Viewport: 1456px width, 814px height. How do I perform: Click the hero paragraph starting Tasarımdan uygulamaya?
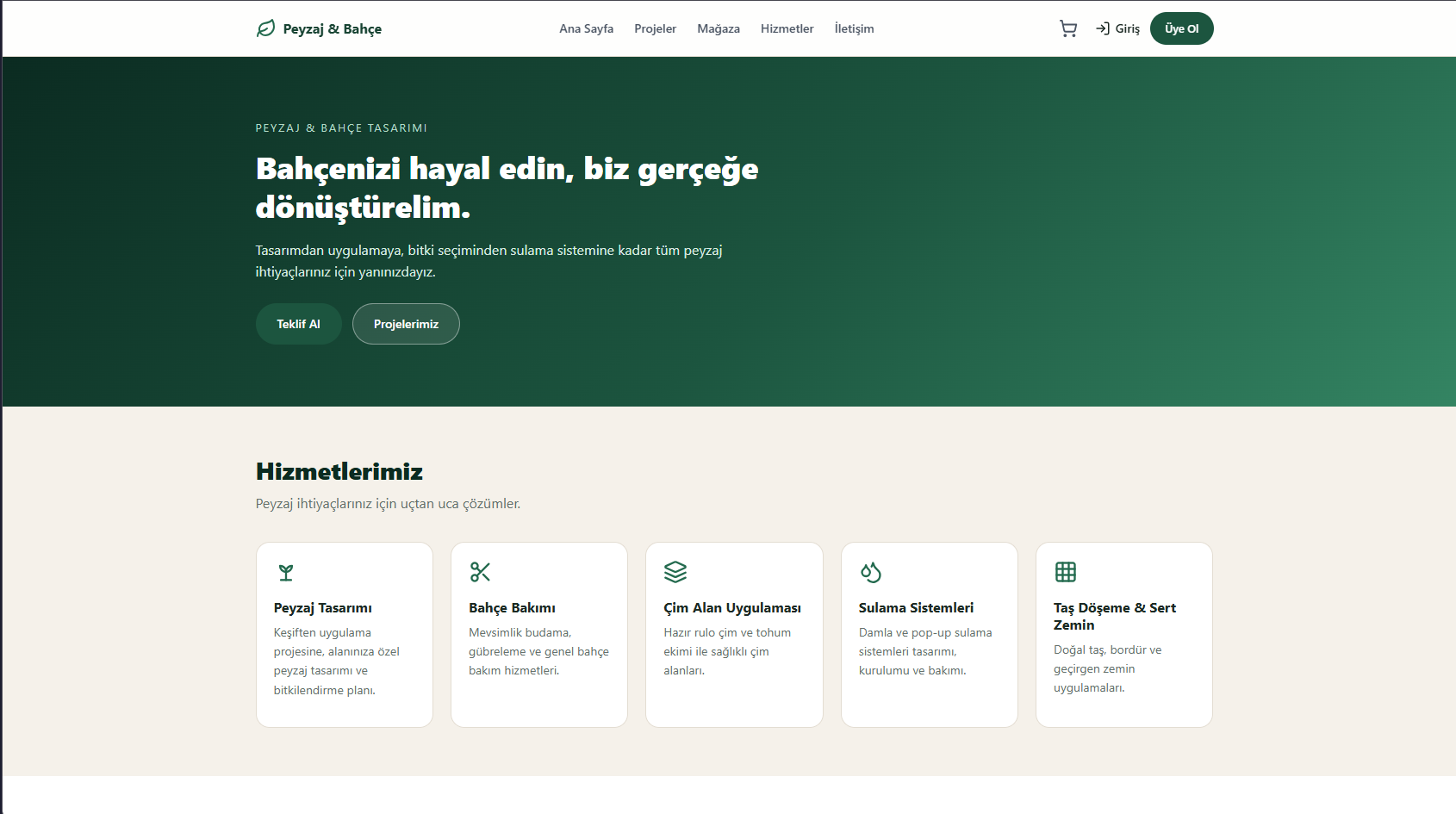[x=488, y=261]
